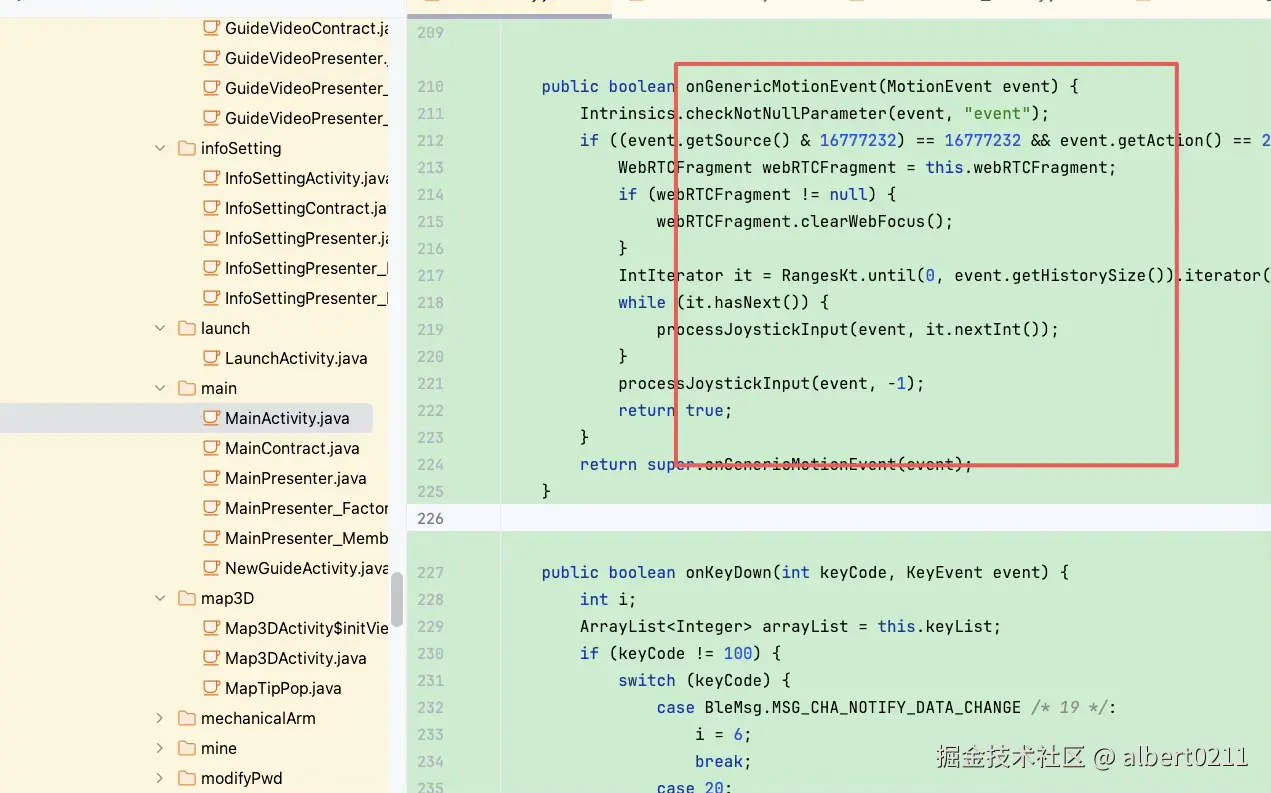Click the folder icon of infoSetting package
Image resolution: width=1271 pixels, height=793 pixels.
pyautogui.click(x=187, y=148)
